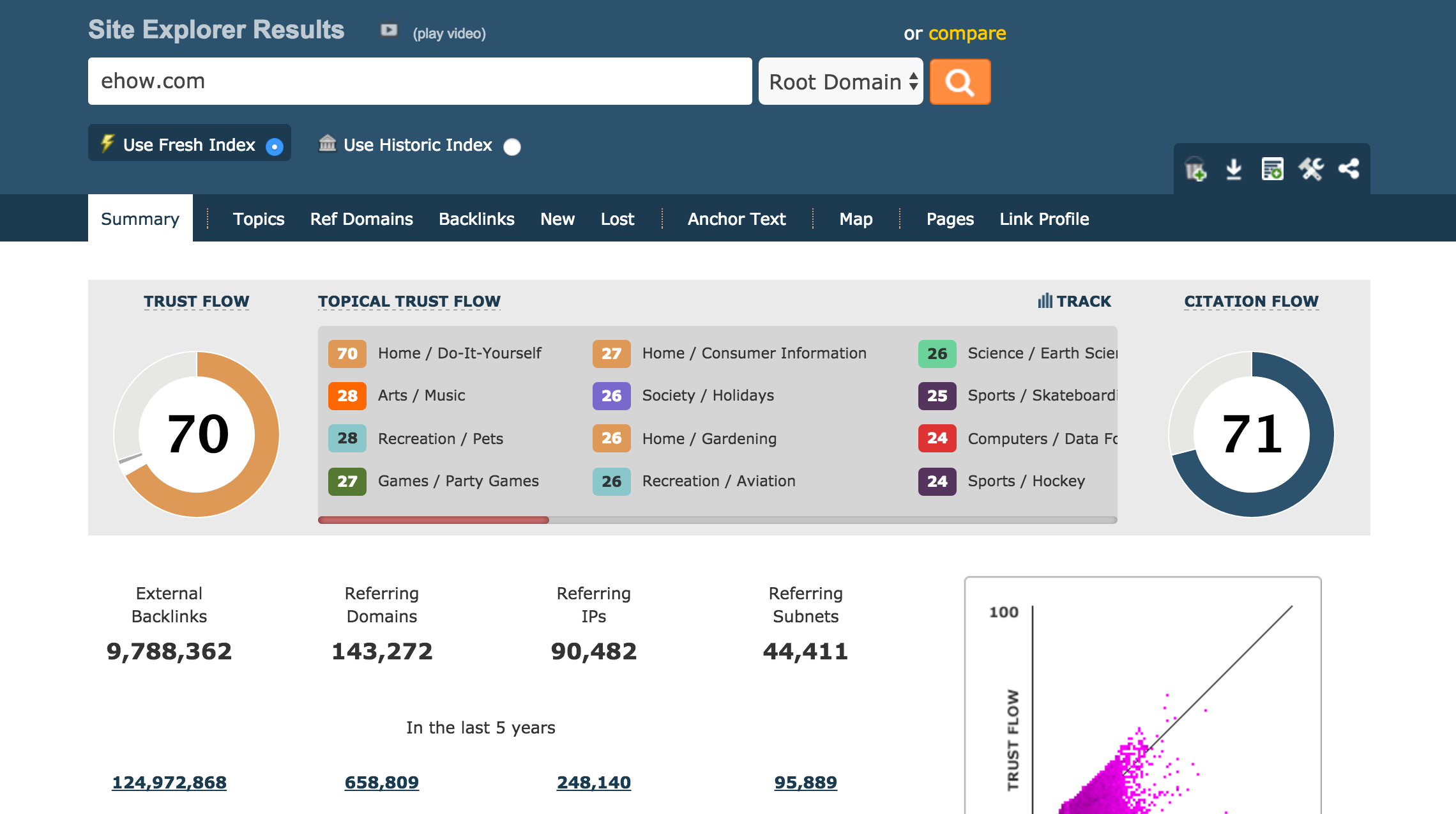The height and width of the screenshot is (814, 1456).
Task: Click the Historic Index building icon
Action: point(327,143)
